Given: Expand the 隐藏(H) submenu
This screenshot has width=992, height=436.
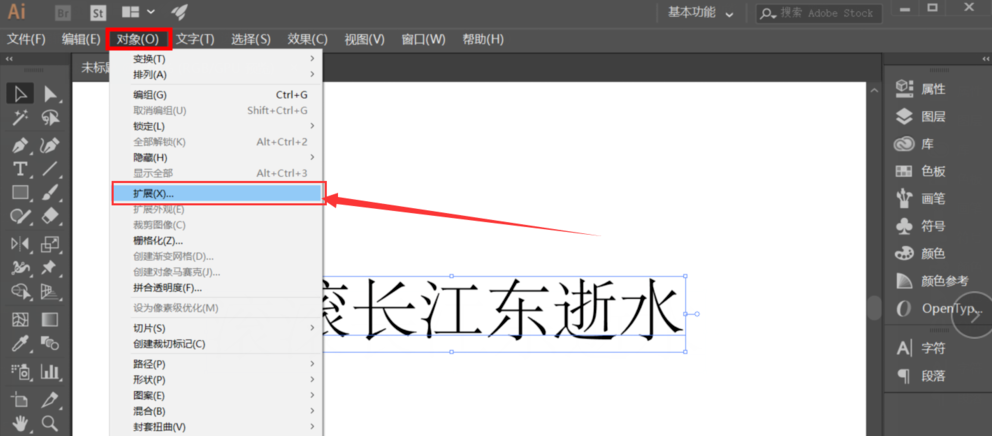Looking at the screenshot, I should (x=217, y=157).
